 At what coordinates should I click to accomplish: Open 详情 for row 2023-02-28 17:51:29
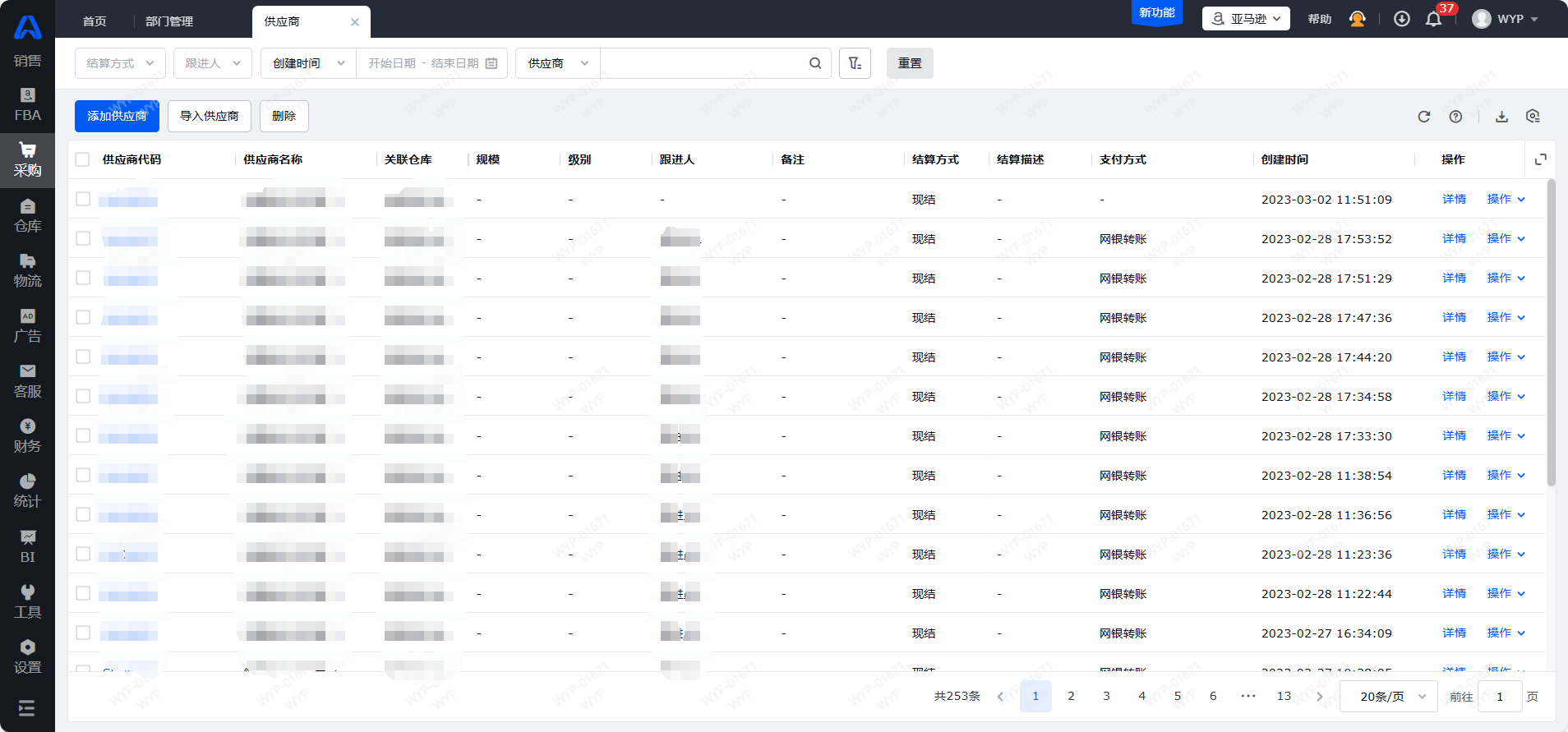click(1454, 278)
